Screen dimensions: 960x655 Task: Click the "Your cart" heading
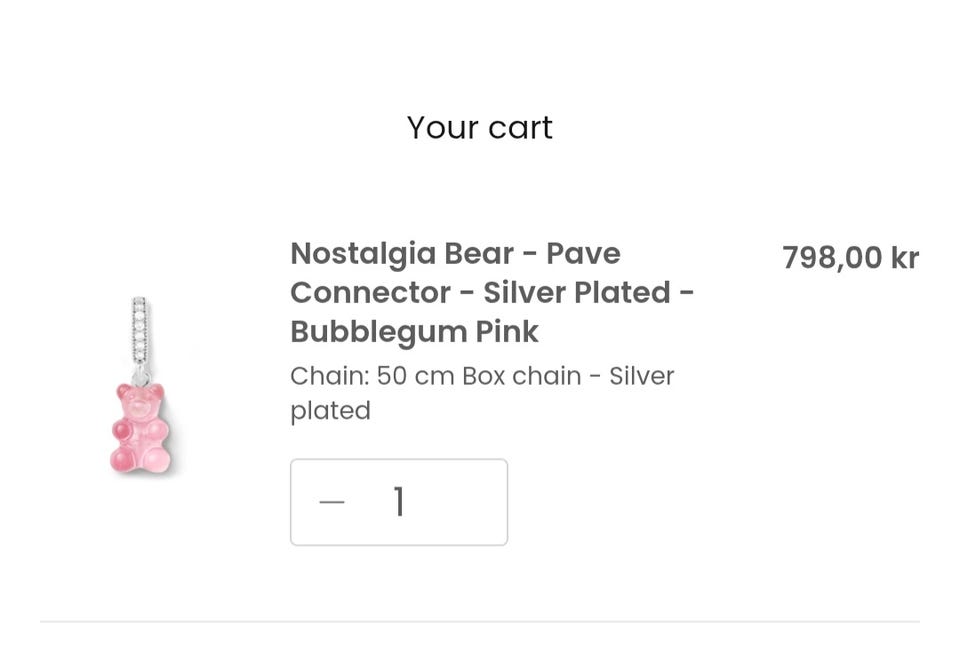(x=479, y=128)
